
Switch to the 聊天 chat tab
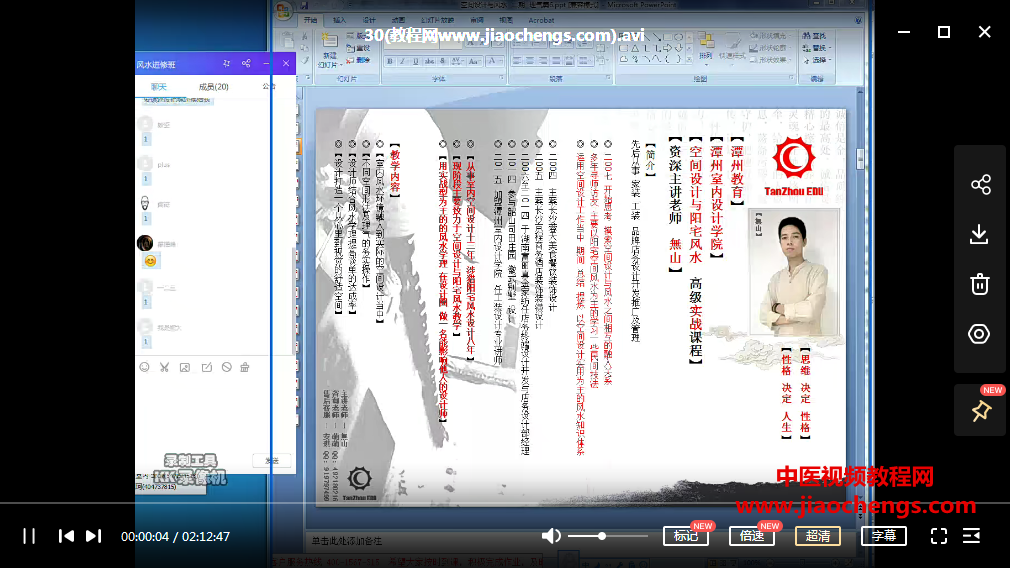158,86
